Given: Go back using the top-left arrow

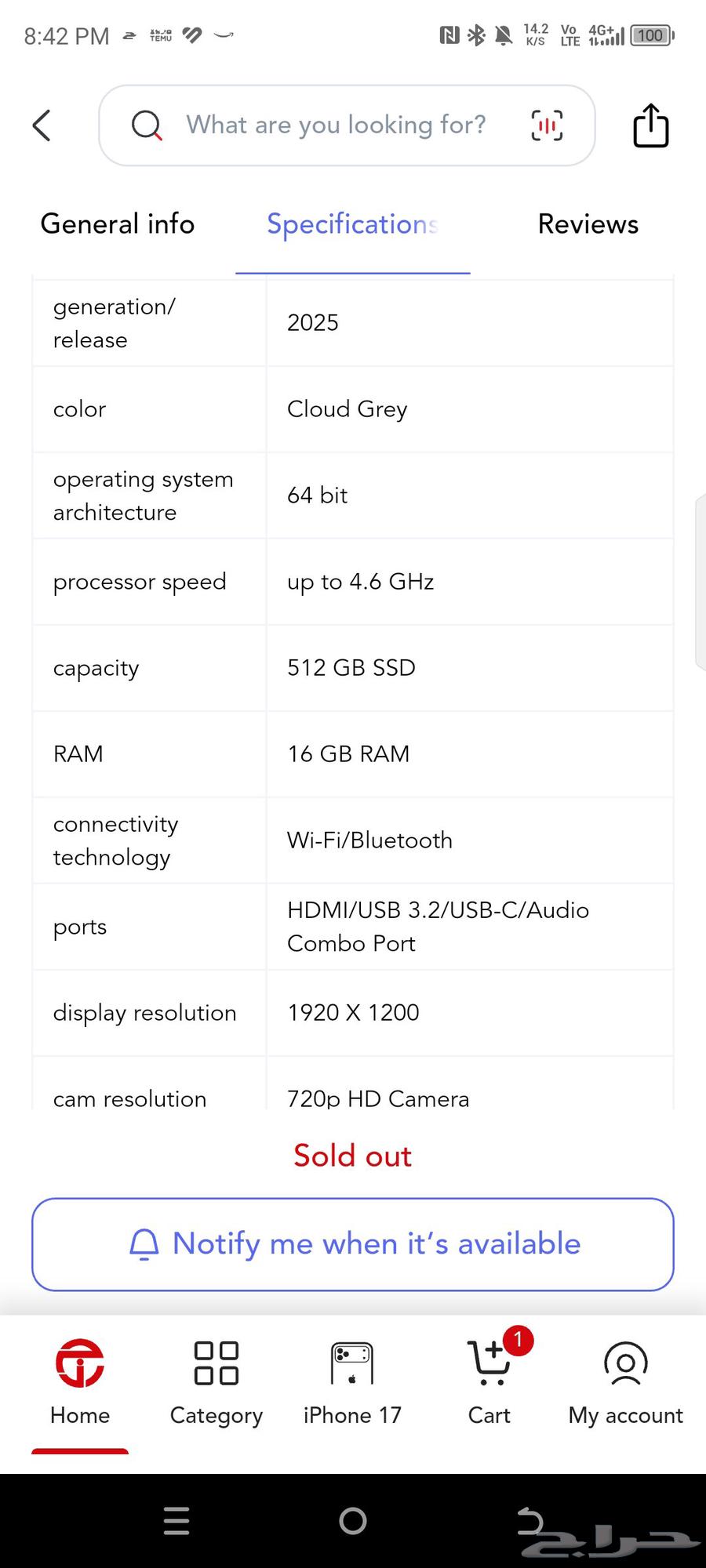Looking at the screenshot, I should [x=42, y=125].
